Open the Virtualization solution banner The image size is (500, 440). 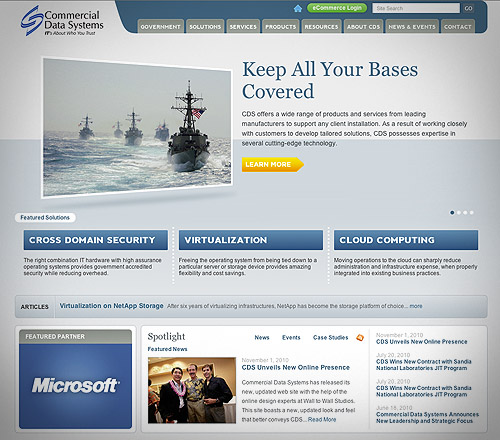click(251, 240)
